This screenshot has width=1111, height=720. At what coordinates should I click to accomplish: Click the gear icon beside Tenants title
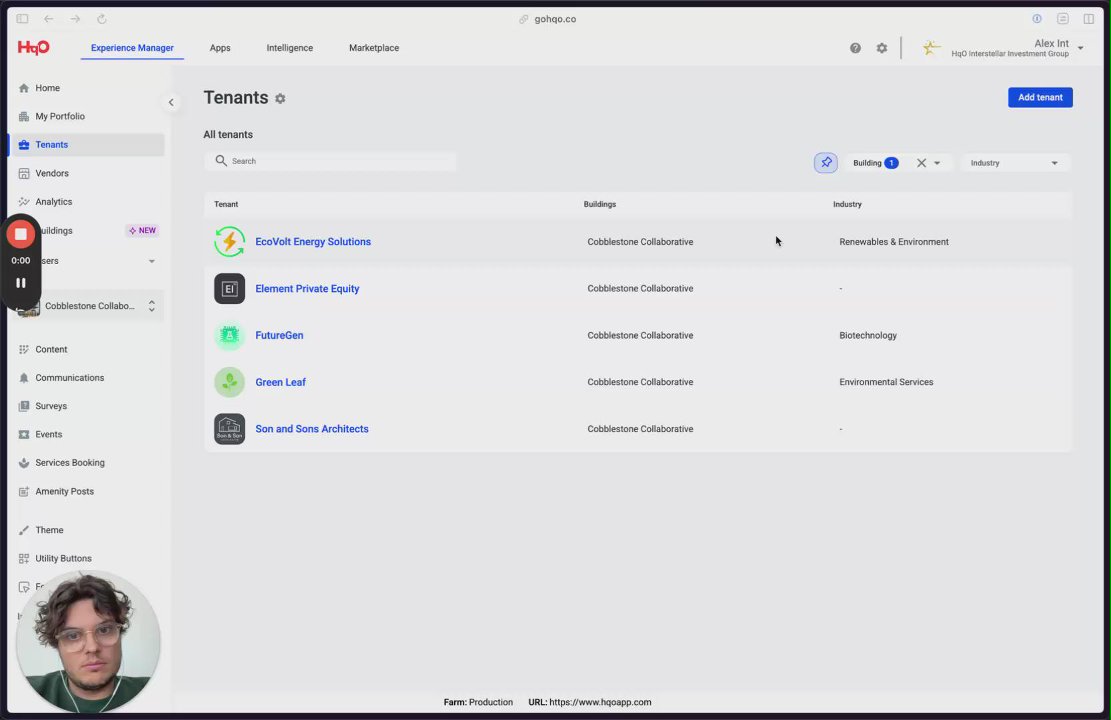[280, 99]
